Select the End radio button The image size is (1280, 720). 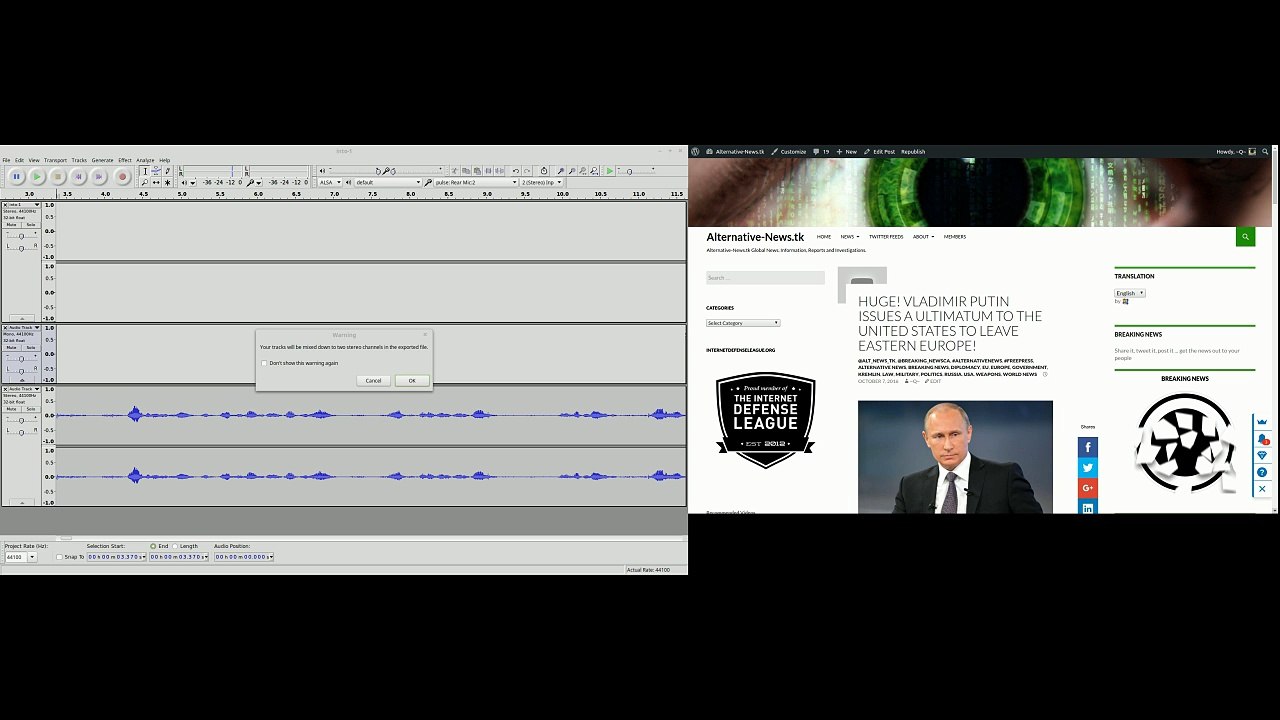[153, 546]
